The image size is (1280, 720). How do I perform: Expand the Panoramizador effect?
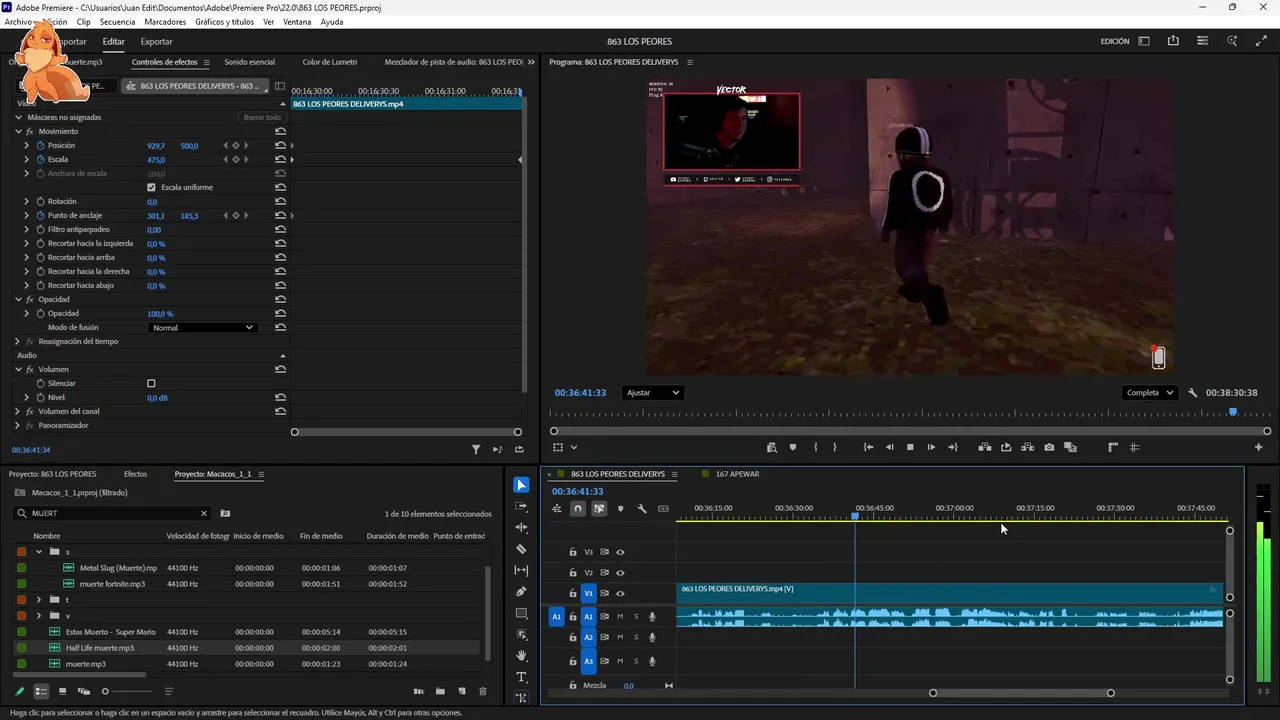18,426
